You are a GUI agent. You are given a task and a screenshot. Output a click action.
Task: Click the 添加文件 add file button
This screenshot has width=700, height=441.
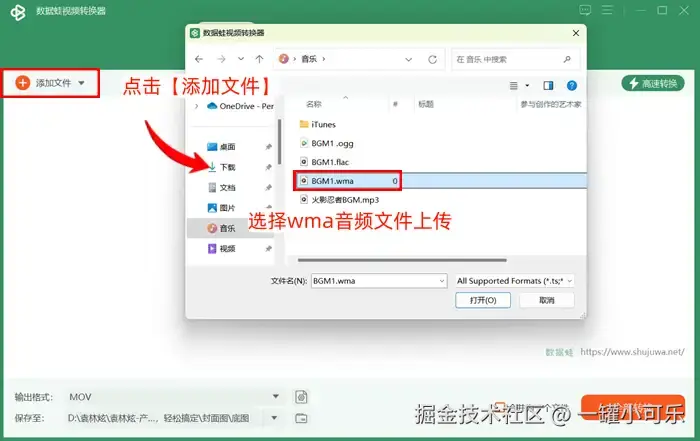(50, 83)
